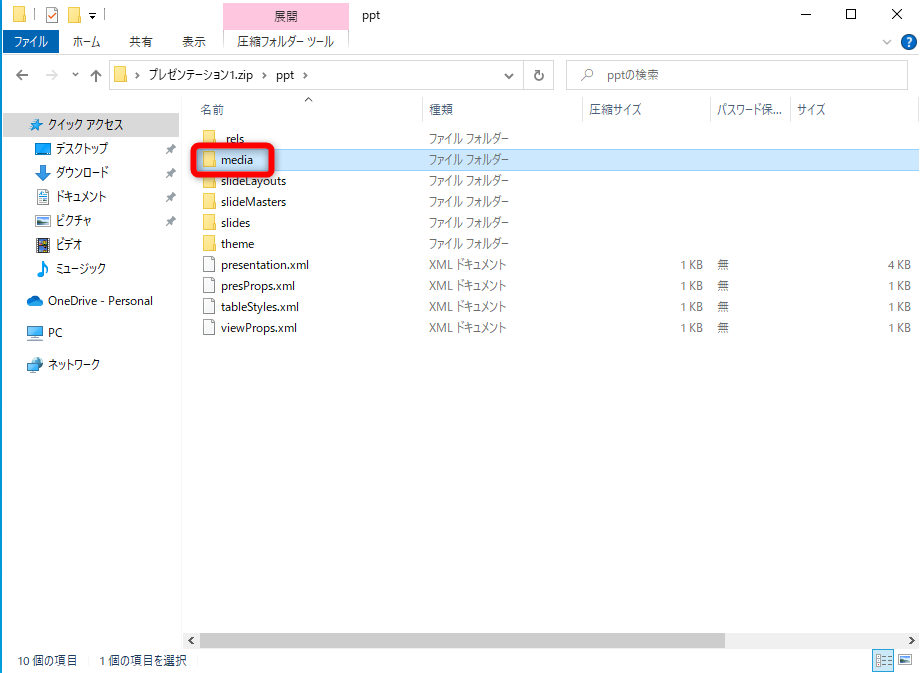
Task: Unpin ダウンロード using its pin icon
Action: click(170, 173)
